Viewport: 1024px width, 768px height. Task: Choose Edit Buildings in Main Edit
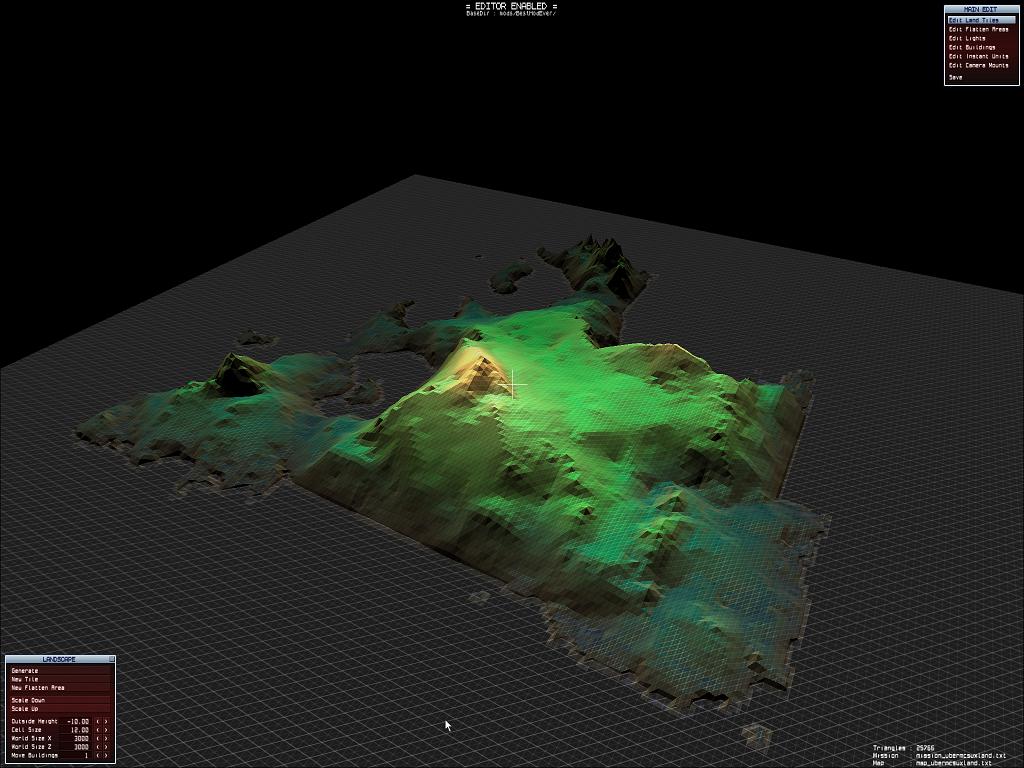982,48
